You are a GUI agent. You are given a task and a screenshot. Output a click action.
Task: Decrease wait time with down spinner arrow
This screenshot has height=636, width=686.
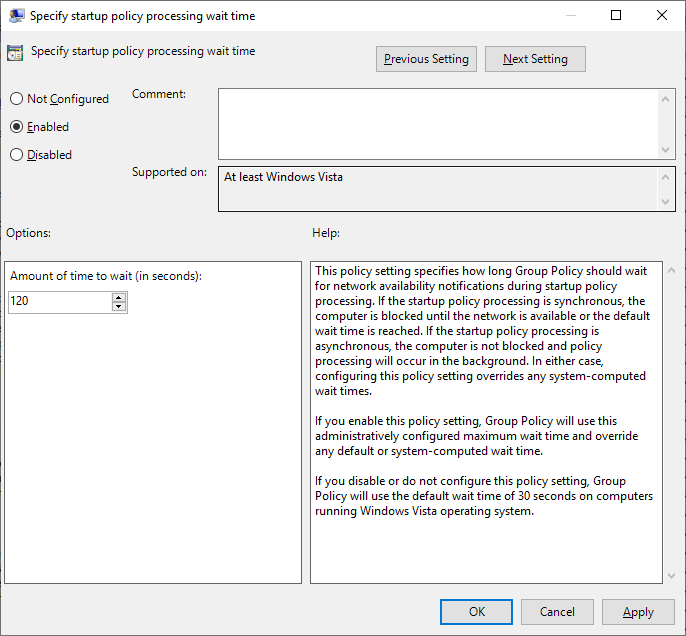(x=119, y=307)
